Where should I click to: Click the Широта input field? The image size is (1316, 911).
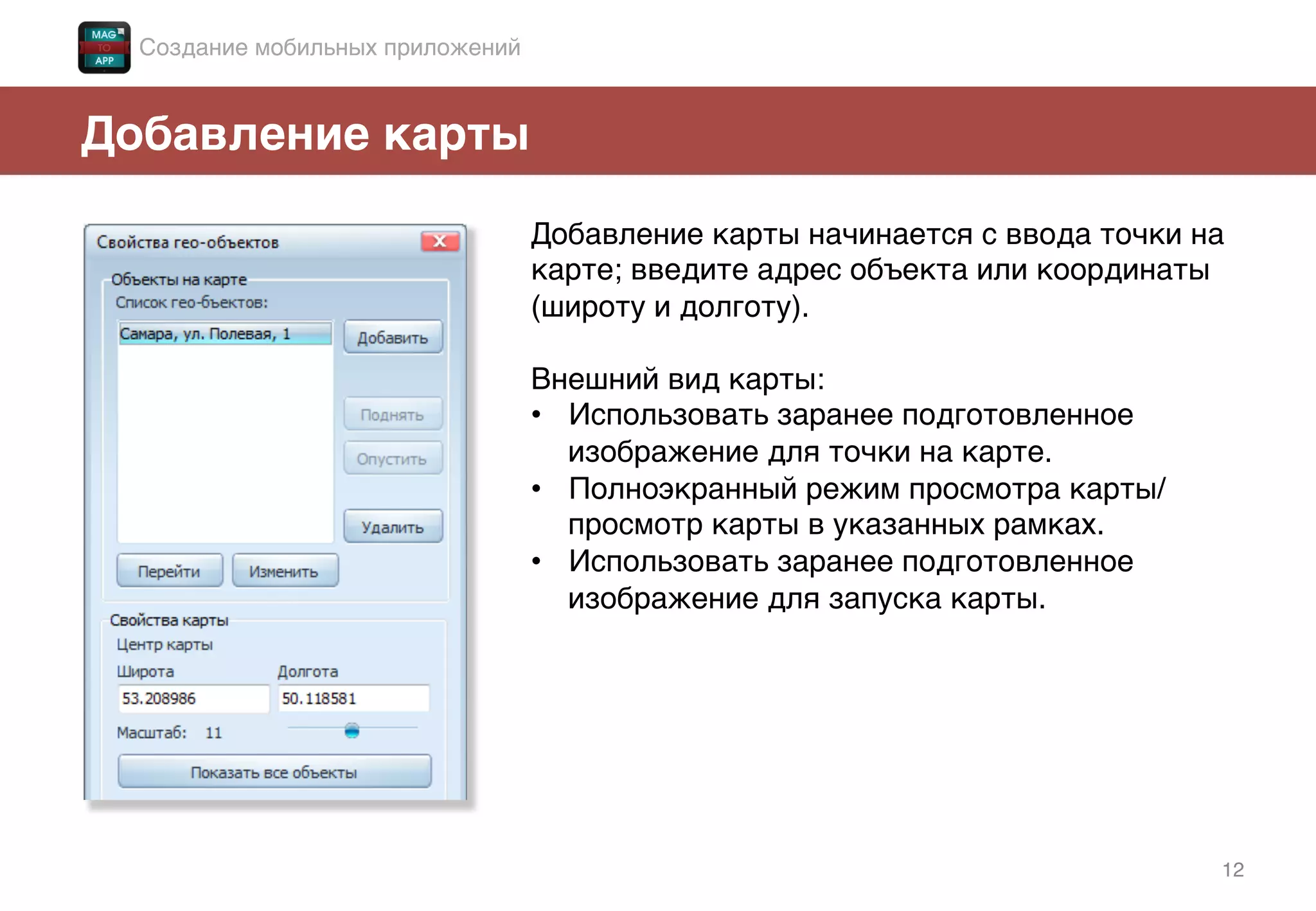click(193, 698)
